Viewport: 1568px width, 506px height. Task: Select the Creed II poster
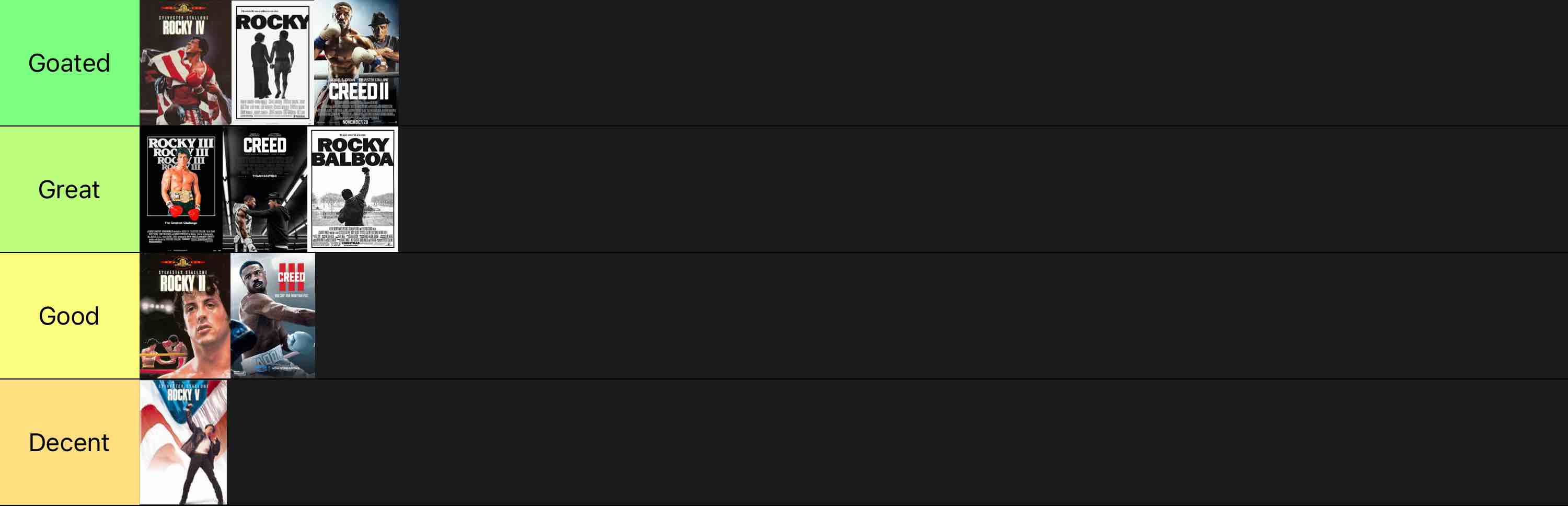pyautogui.click(x=356, y=63)
